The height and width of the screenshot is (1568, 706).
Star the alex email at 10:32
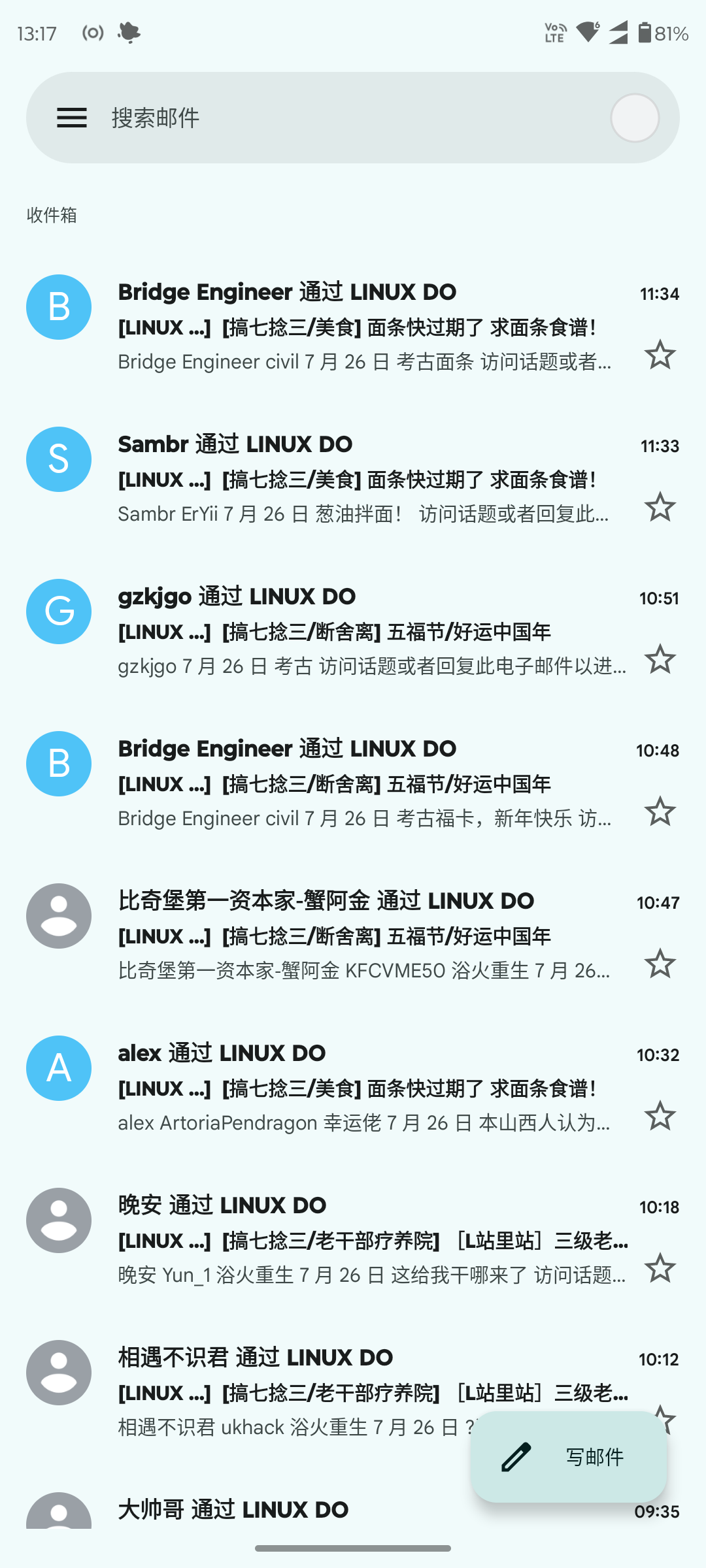[x=660, y=1116]
